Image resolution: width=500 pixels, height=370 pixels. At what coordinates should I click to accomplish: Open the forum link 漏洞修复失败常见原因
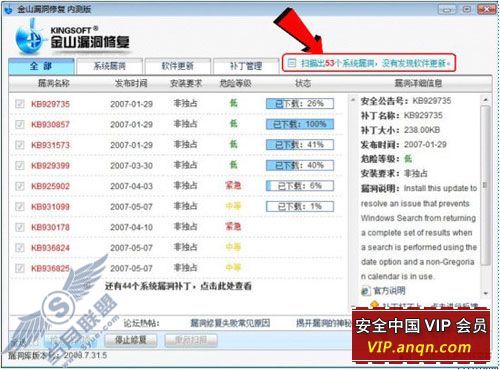[x=230, y=323]
